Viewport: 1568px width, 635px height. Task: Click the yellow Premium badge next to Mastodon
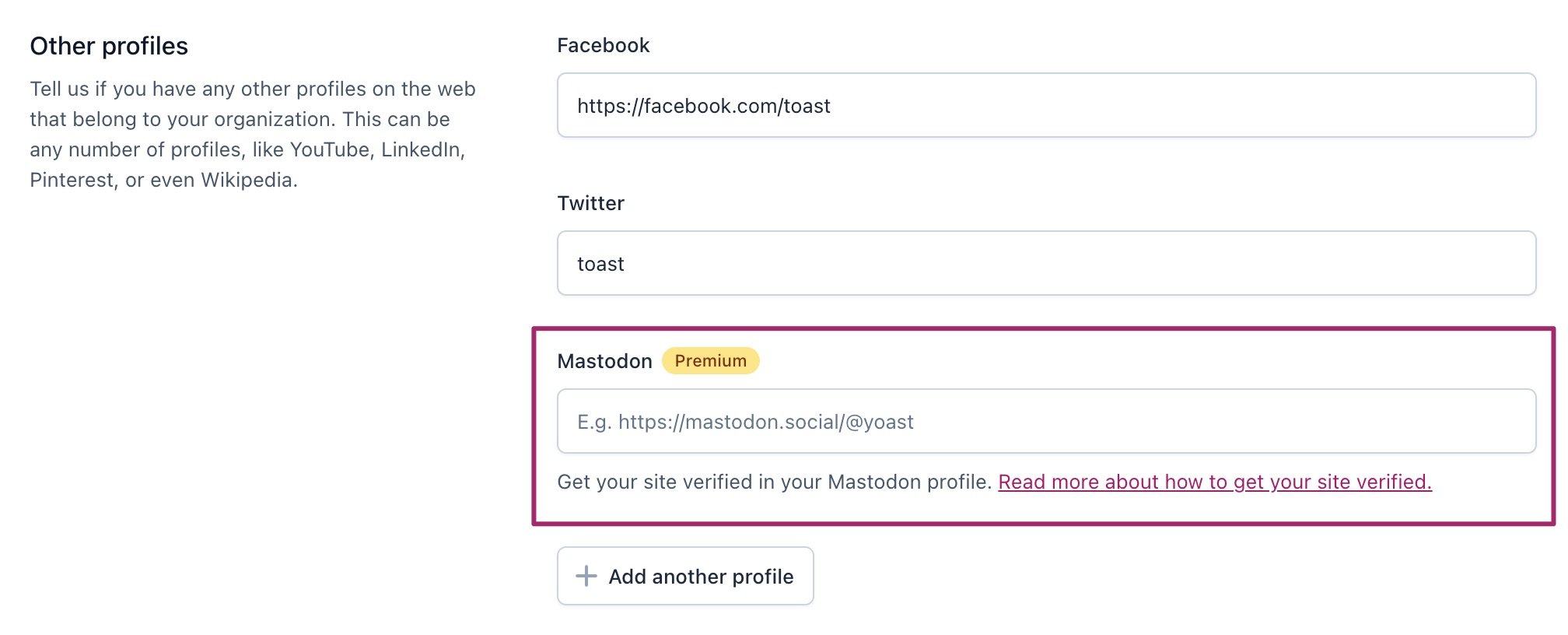pos(710,360)
